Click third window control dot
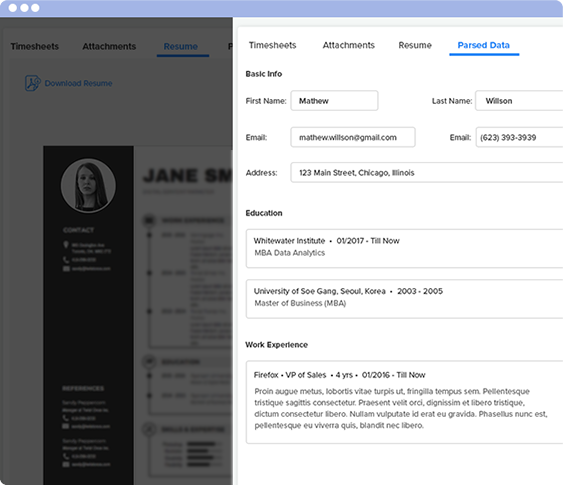 (35, 8)
